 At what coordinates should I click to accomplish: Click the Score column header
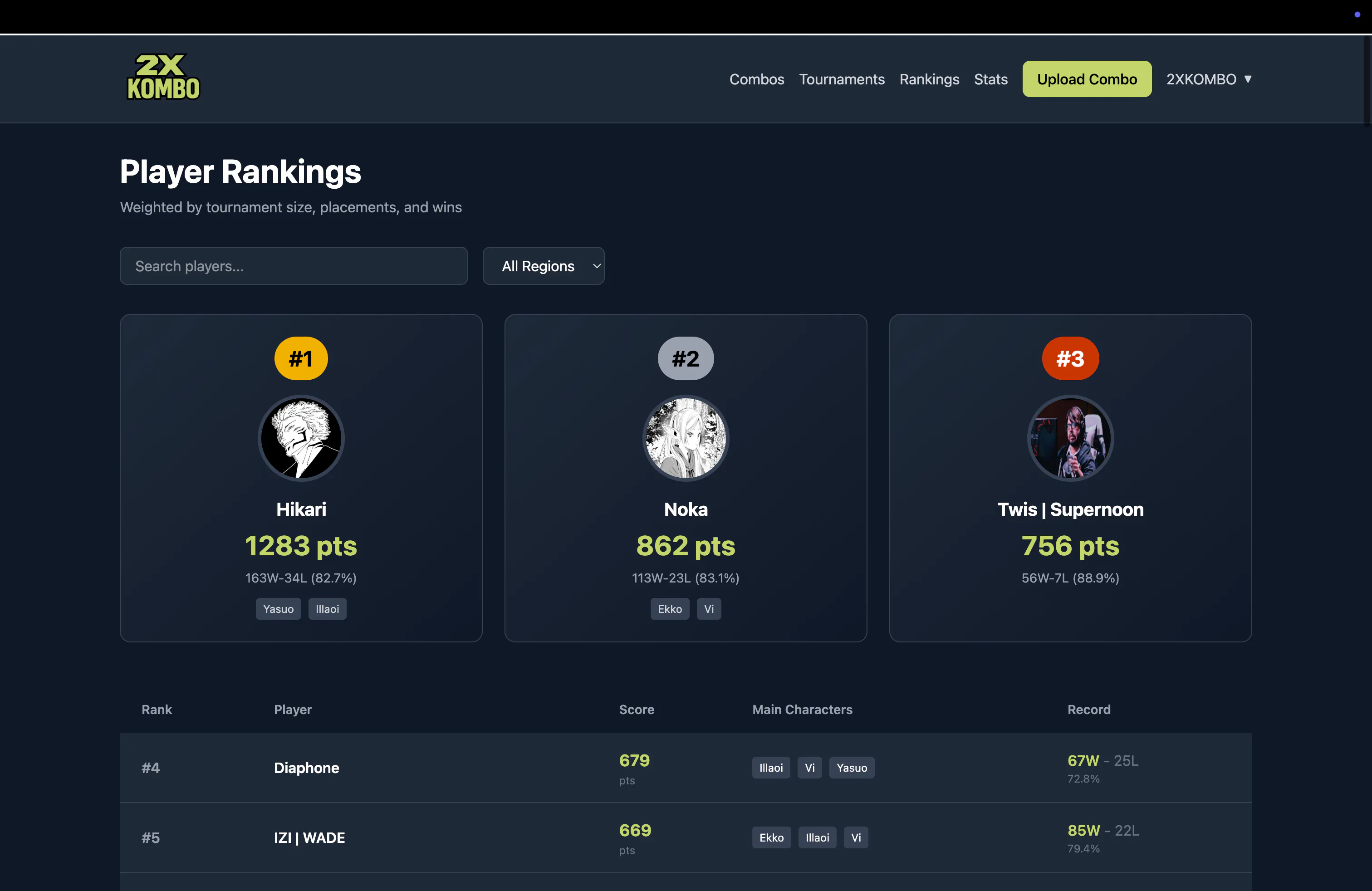pyautogui.click(x=637, y=710)
